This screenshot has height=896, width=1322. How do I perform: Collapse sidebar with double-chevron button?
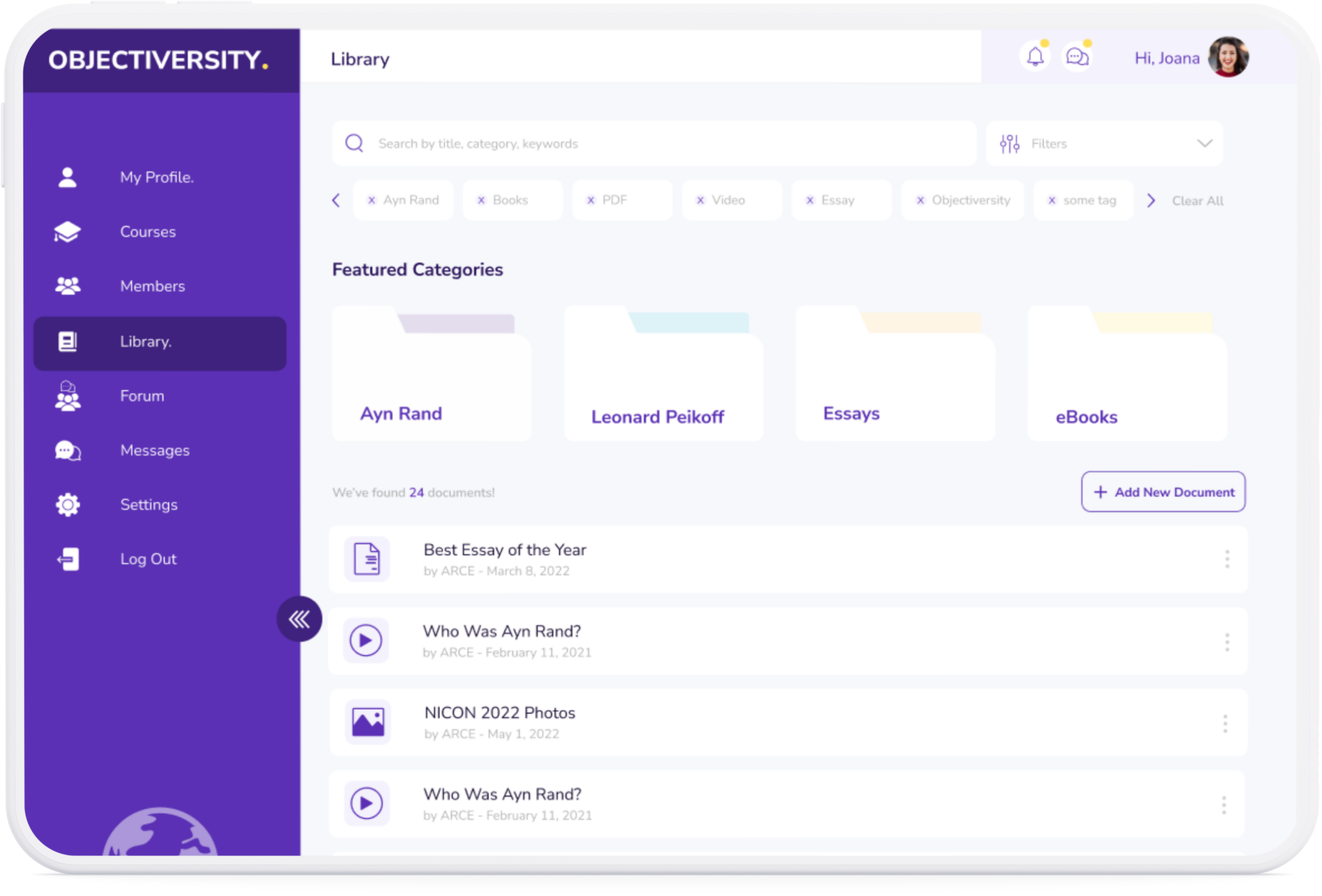pos(299,619)
